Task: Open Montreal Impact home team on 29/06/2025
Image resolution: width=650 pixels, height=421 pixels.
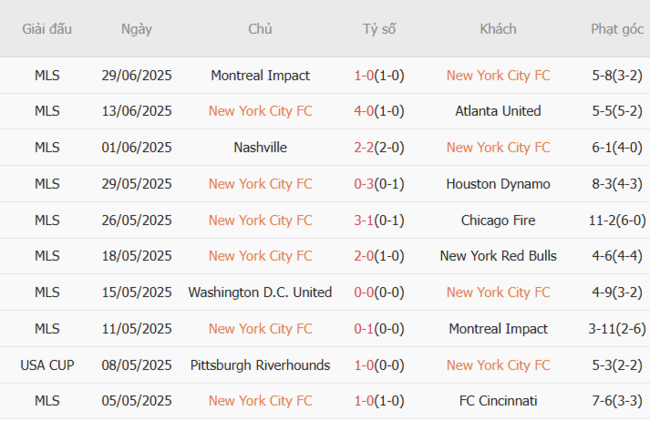Action: (260, 75)
